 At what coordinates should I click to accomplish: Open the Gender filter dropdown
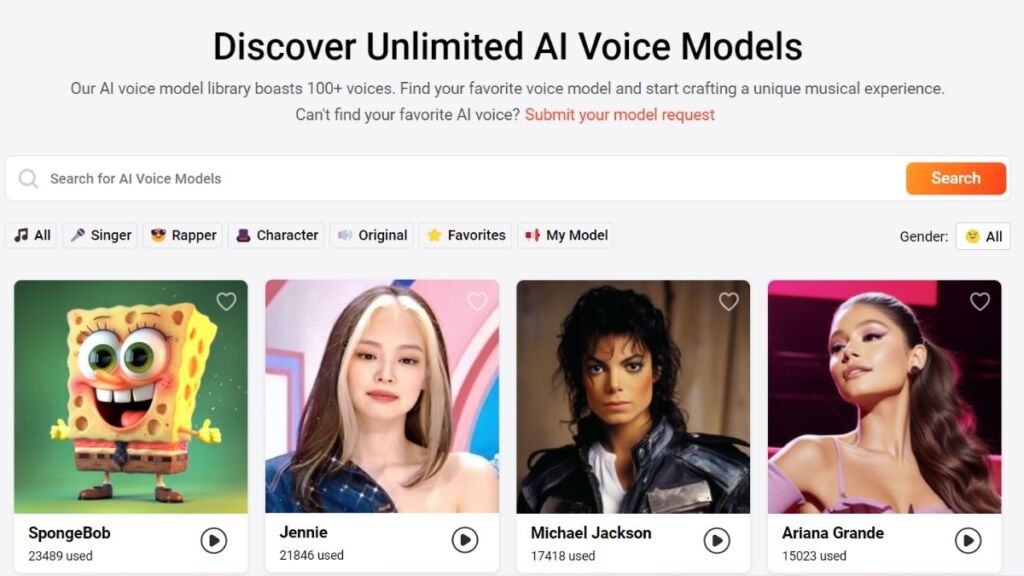(x=983, y=236)
